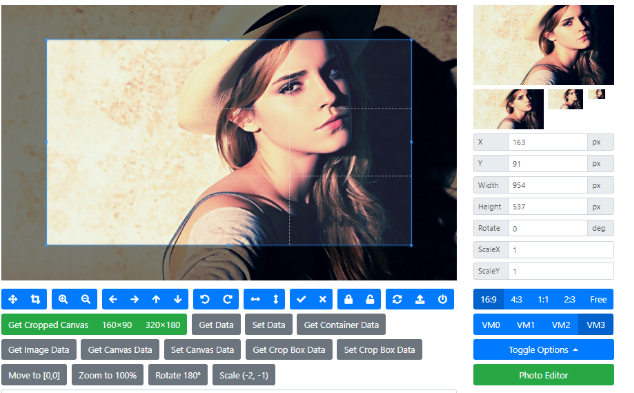The width and height of the screenshot is (634, 393).
Task: Click the Set Data button
Action: 269,325
